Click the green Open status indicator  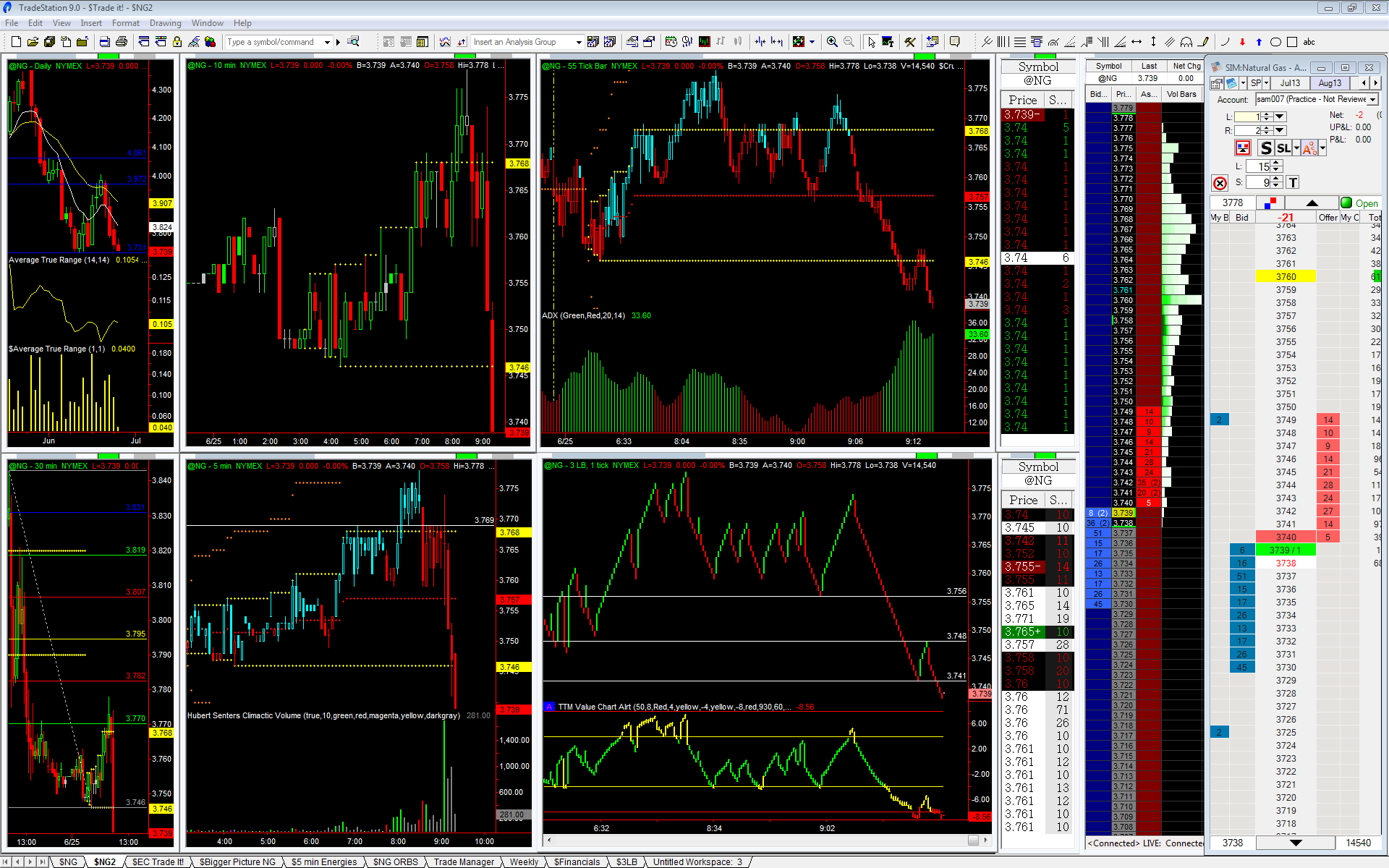point(1359,203)
